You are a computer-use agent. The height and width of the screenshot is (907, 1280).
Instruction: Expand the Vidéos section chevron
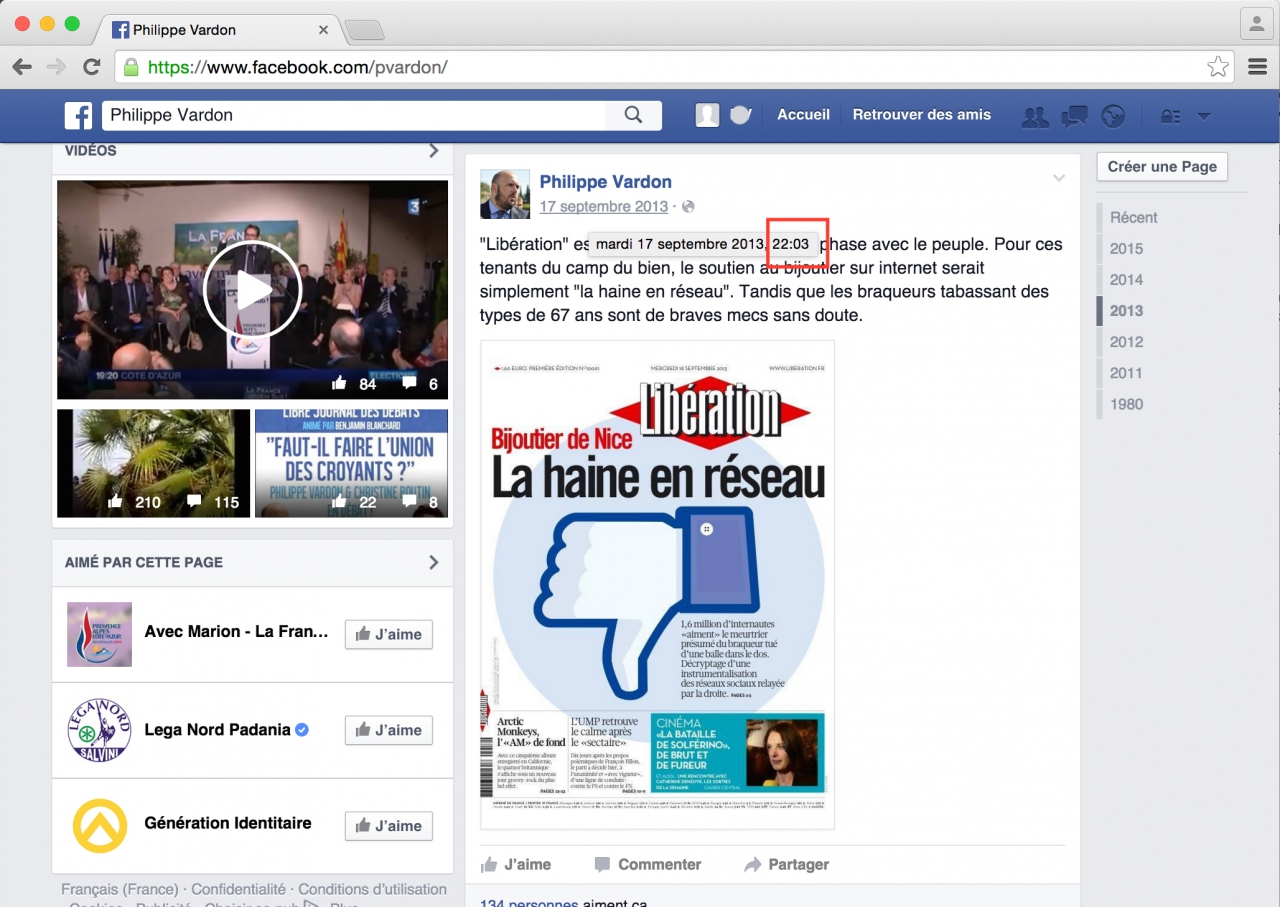(x=433, y=151)
